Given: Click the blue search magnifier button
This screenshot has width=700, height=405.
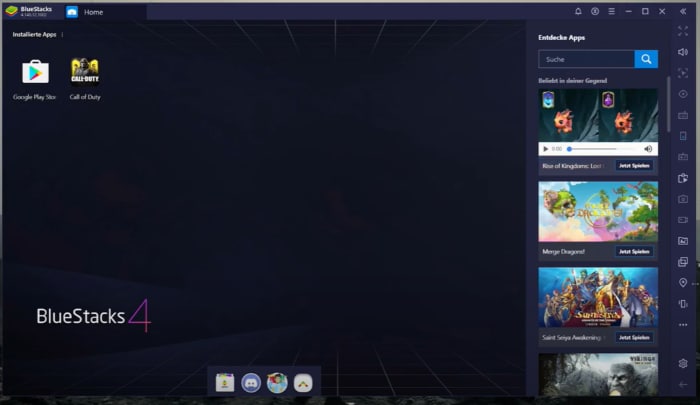Looking at the screenshot, I should [x=646, y=59].
